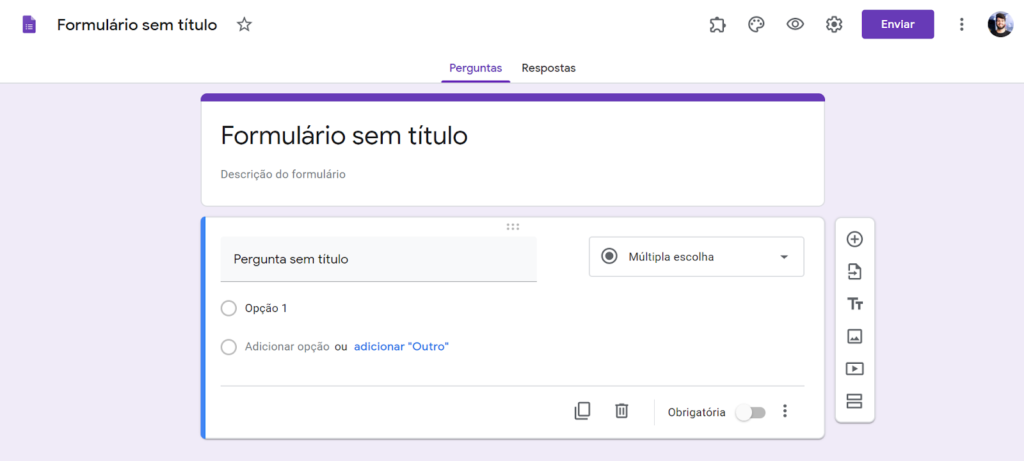Add a title and description section
Image resolution: width=1024 pixels, height=461 pixels.
click(x=854, y=304)
